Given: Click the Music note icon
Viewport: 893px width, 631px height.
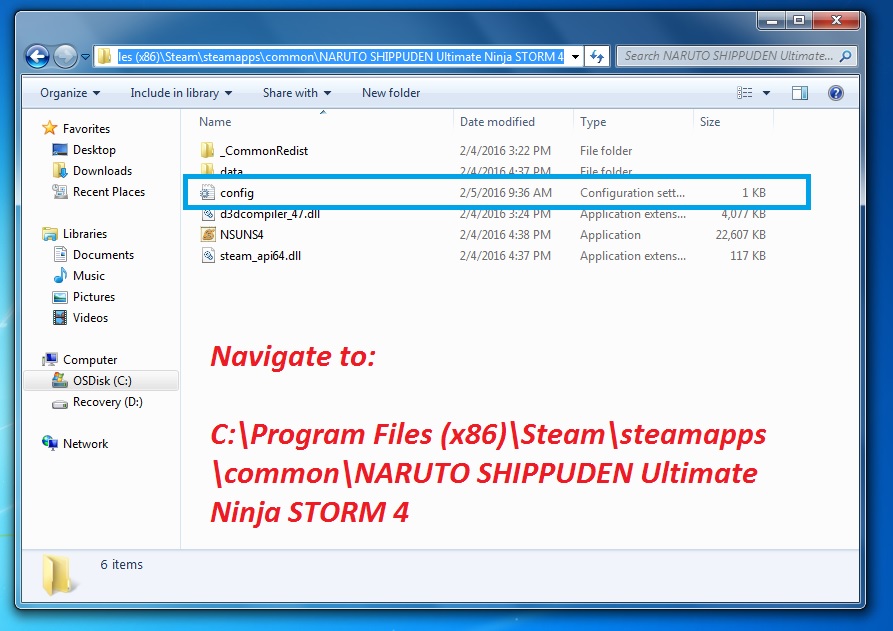Looking at the screenshot, I should (x=60, y=276).
